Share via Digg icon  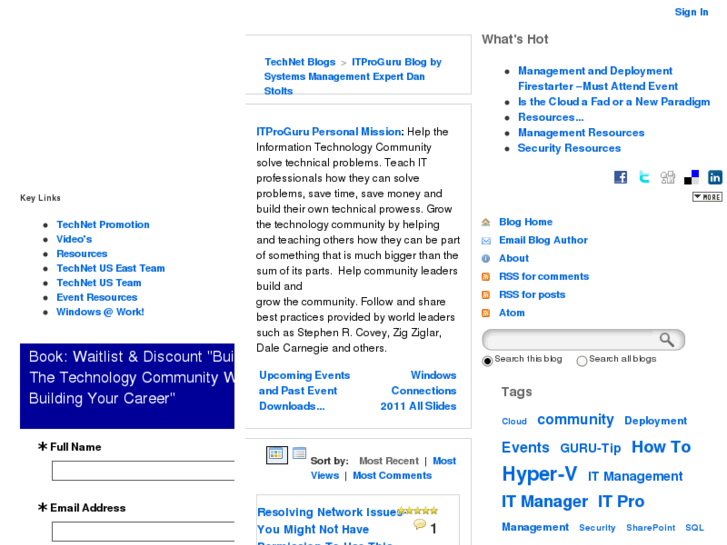point(668,177)
